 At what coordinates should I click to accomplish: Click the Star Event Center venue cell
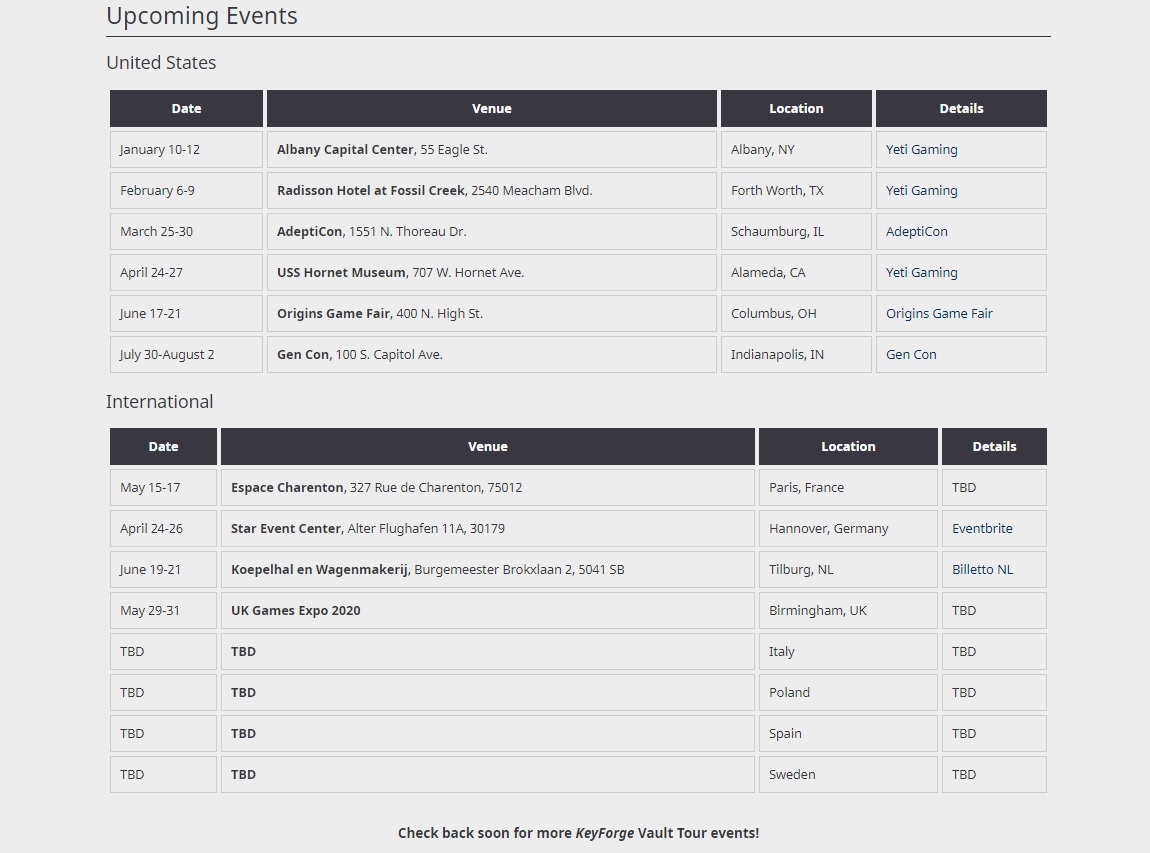pyautogui.click(x=488, y=529)
